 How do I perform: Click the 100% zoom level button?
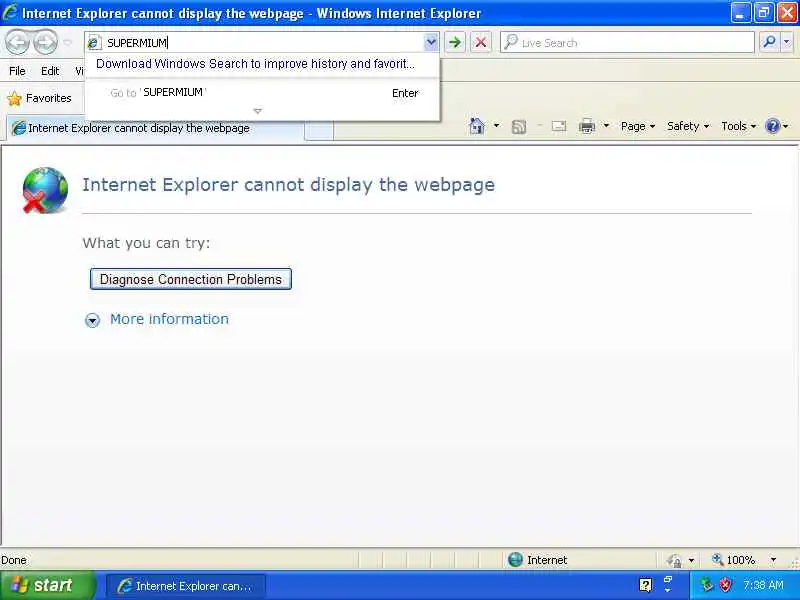coord(734,560)
